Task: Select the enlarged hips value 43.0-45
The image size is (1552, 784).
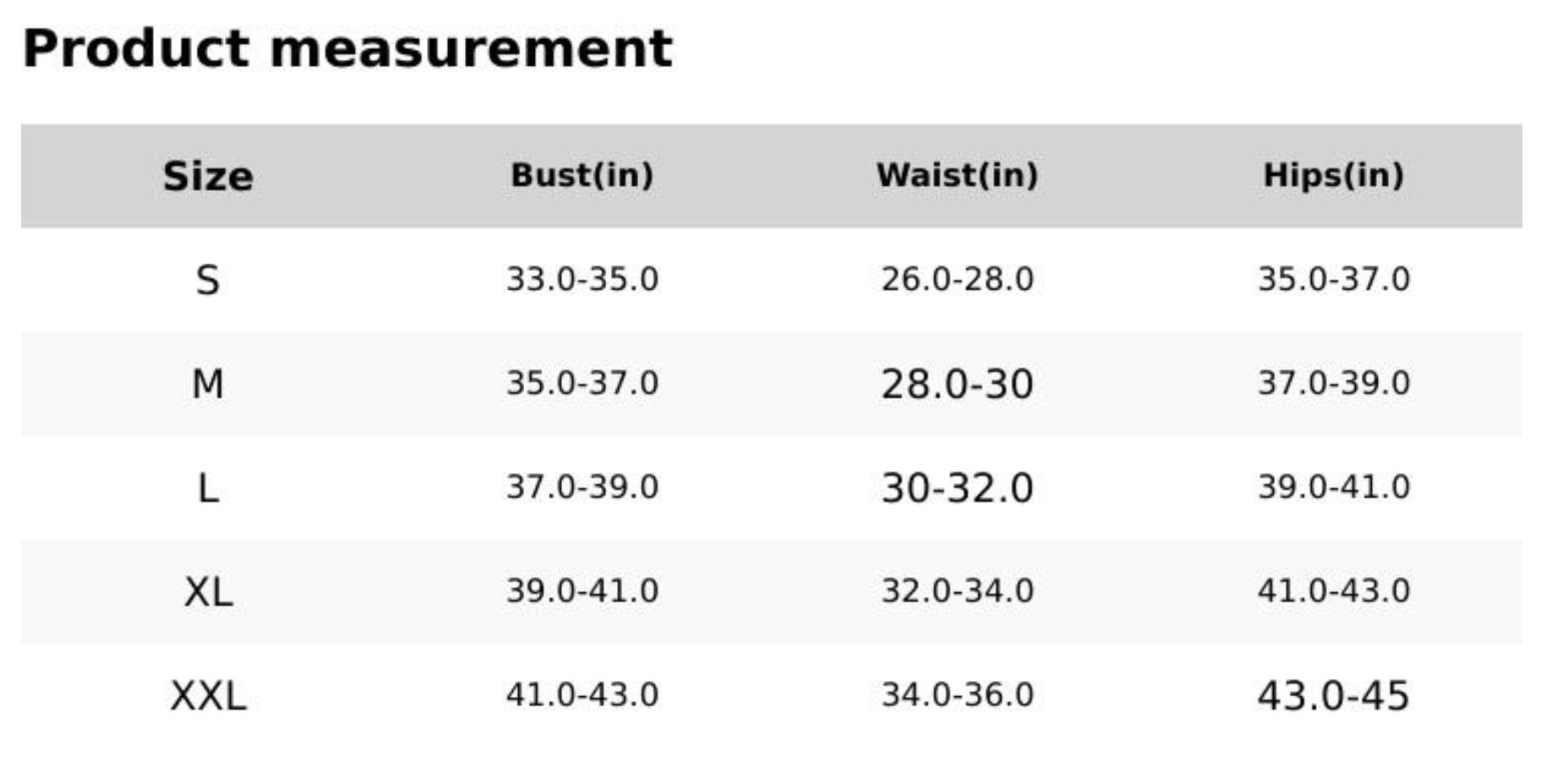Action: 1333,695
